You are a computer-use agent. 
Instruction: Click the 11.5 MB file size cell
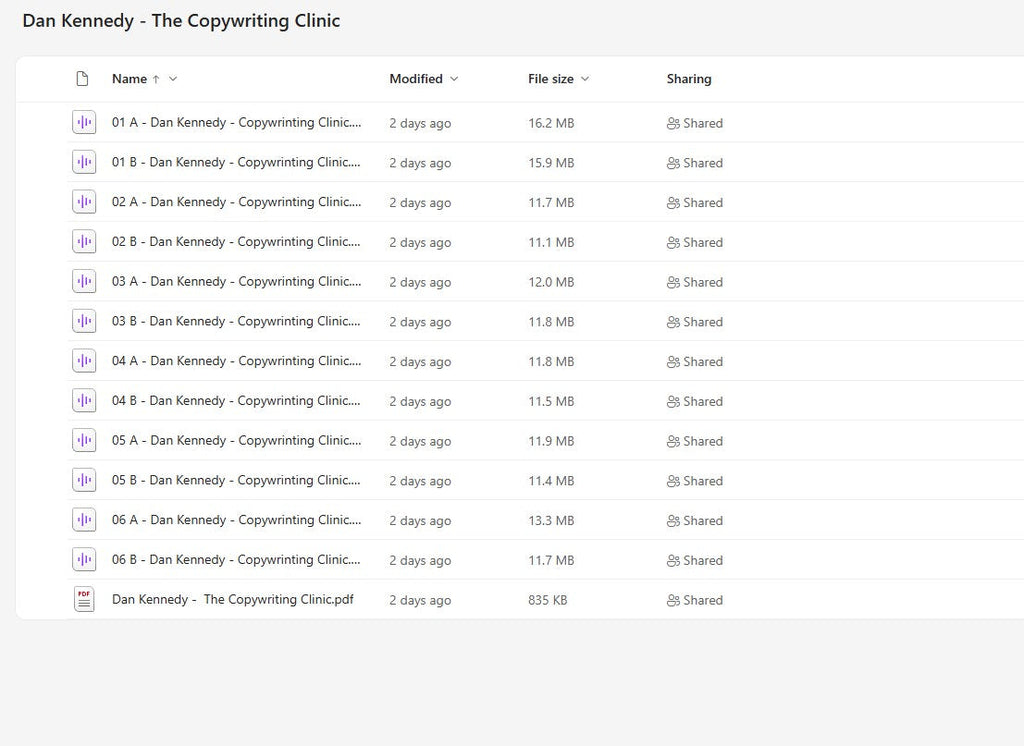pos(551,402)
